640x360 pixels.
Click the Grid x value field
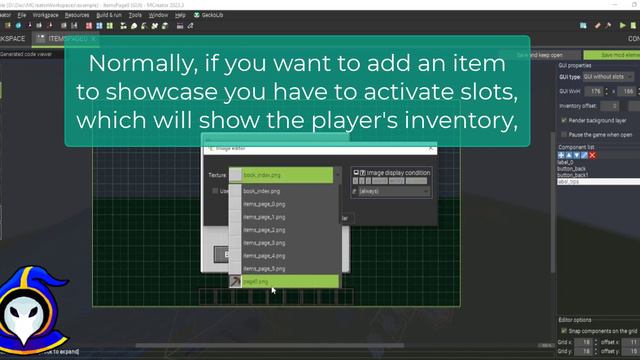coord(583,342)
